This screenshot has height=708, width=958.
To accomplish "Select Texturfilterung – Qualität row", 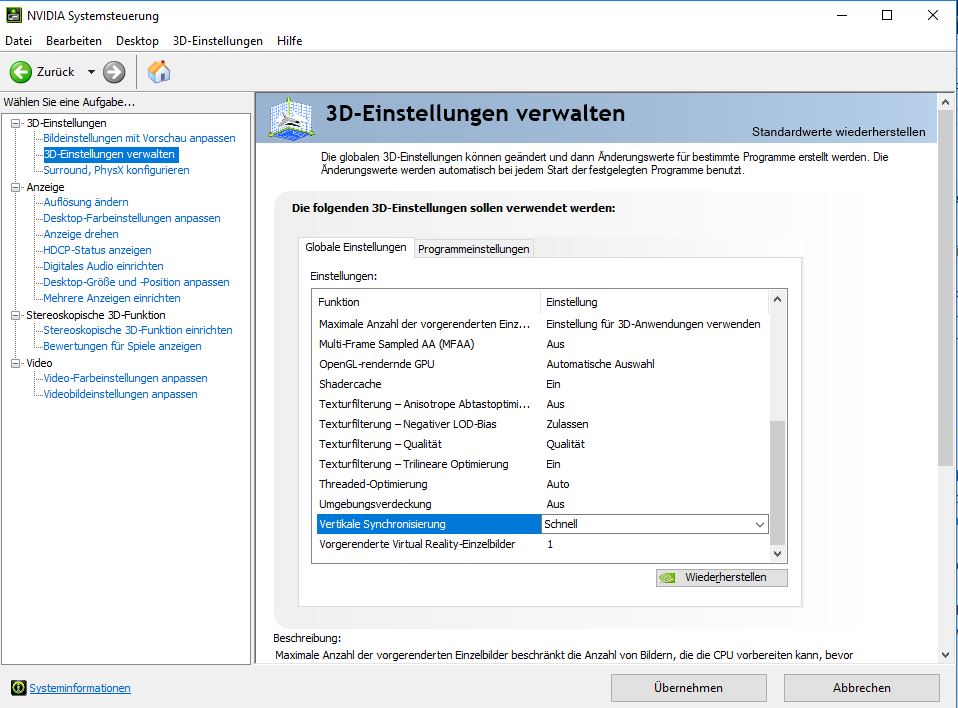I will point(543,444).
